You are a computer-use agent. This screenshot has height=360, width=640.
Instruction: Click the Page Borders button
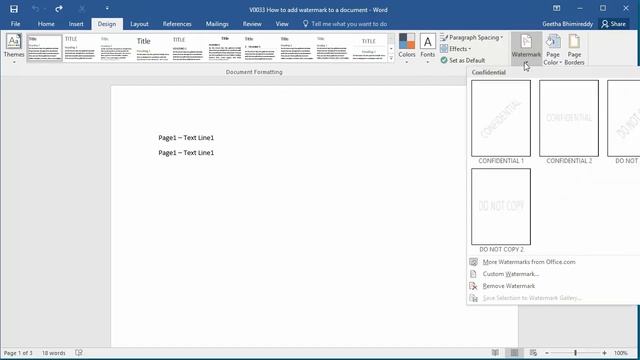pyautogui.click(x=574, y=49)
